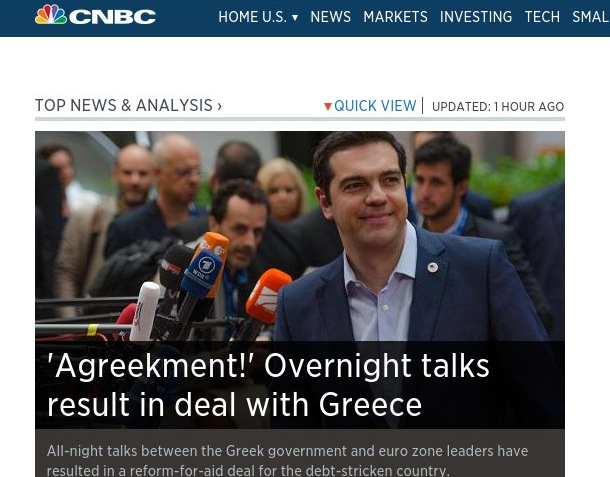This screenshot has height=477, width=610.
Task: Open the HOME U.S. edition dropdown arrow
Action: [x=295, y=18]
